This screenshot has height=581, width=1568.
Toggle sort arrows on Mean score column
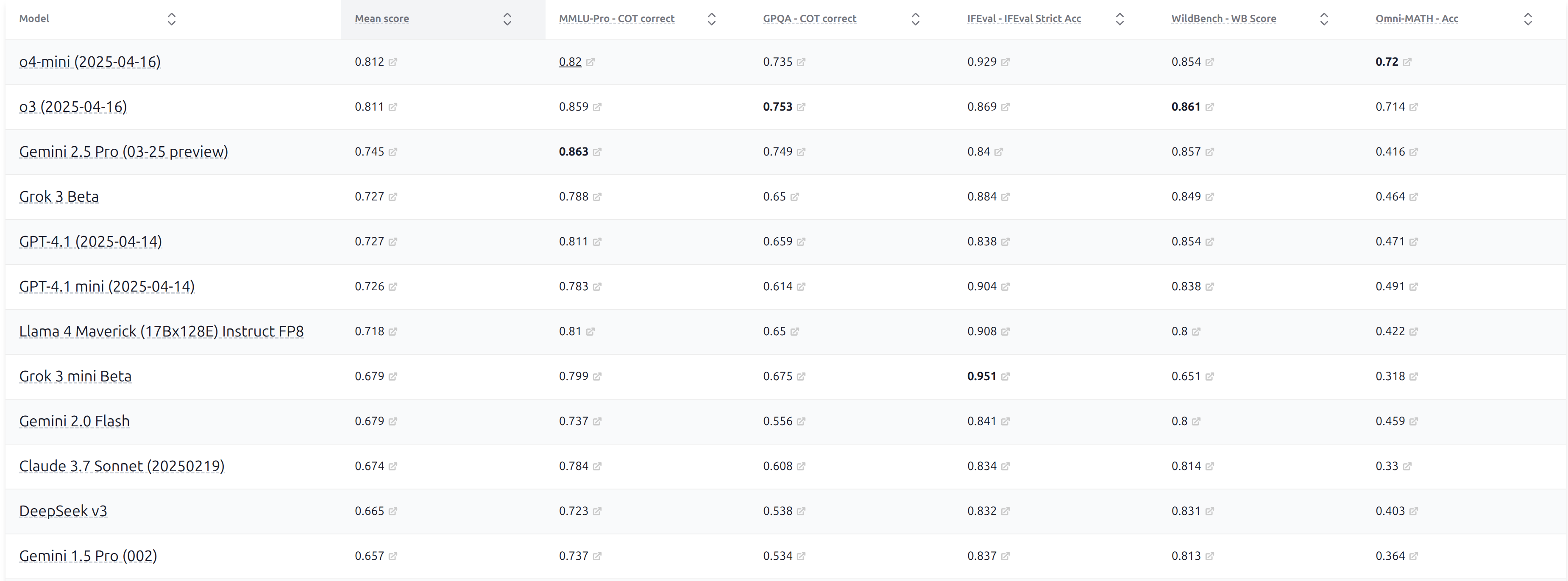point(507,19)
